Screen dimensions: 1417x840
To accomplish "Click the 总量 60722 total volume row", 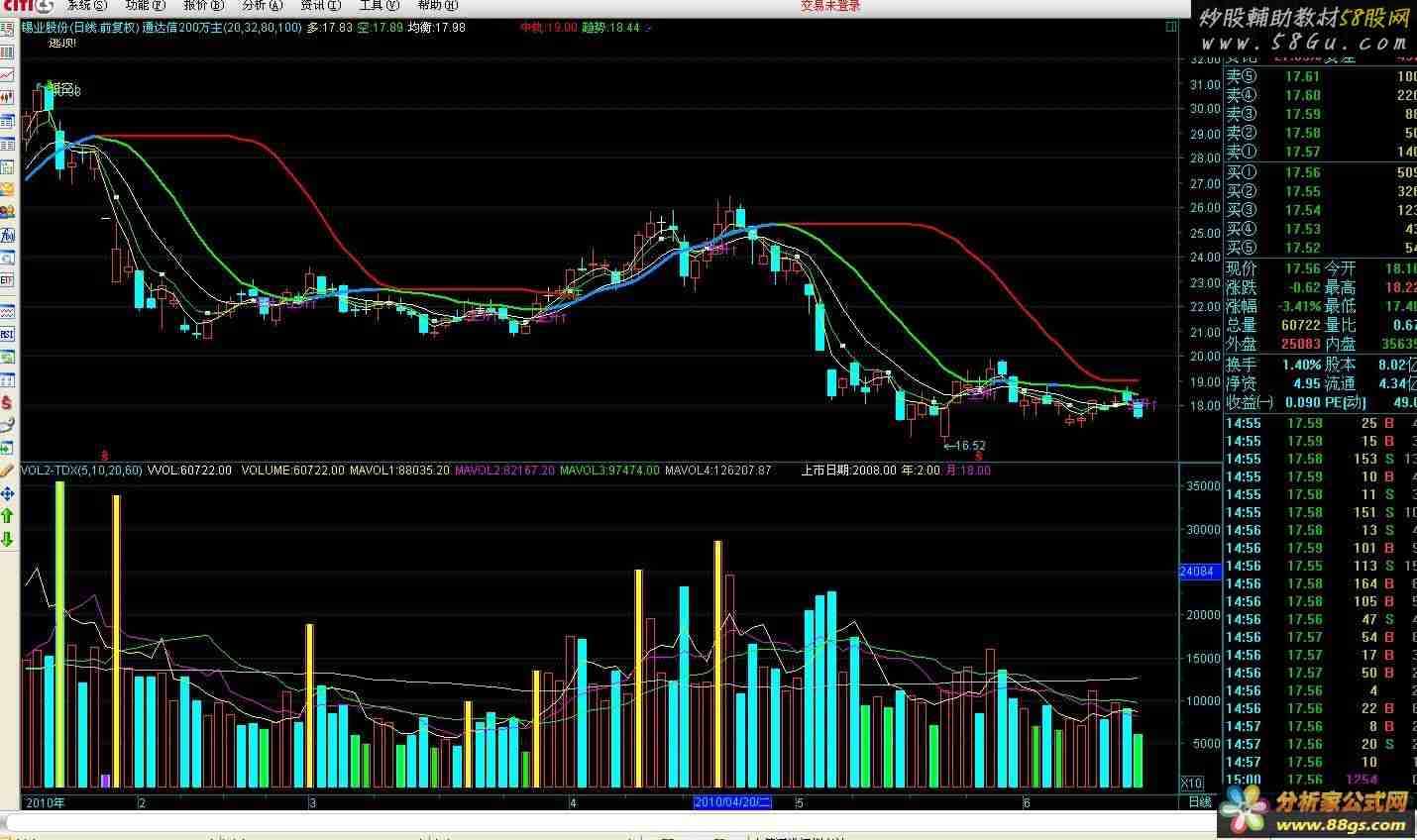I will tap(1273, 325).
